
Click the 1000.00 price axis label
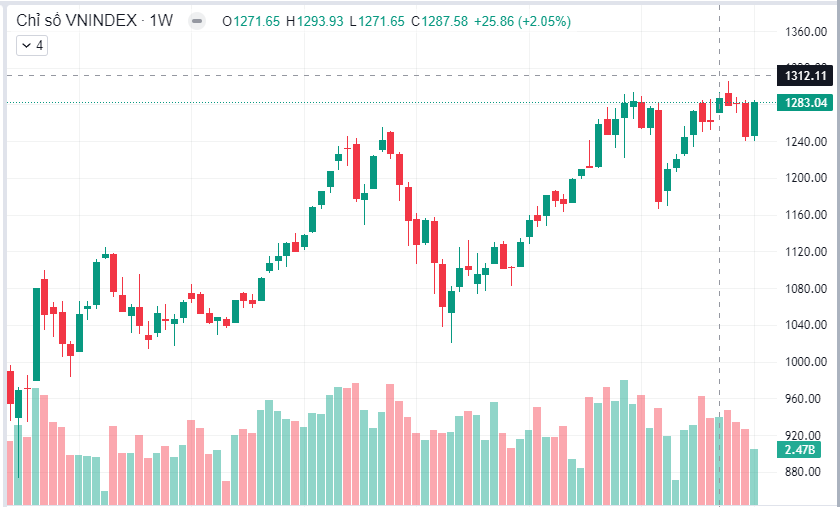click(x=806, y=362)
